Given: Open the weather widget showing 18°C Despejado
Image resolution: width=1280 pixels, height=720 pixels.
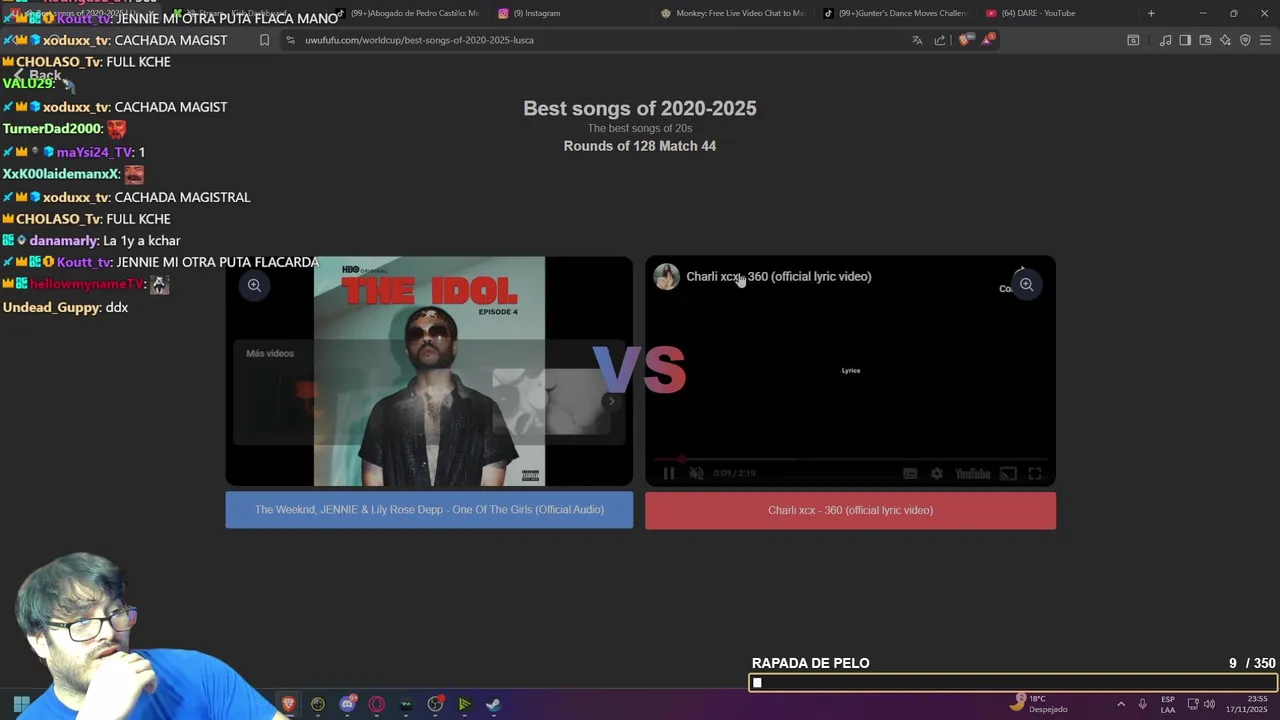Looking at the screenshot, I should [x=1038, y=704].
